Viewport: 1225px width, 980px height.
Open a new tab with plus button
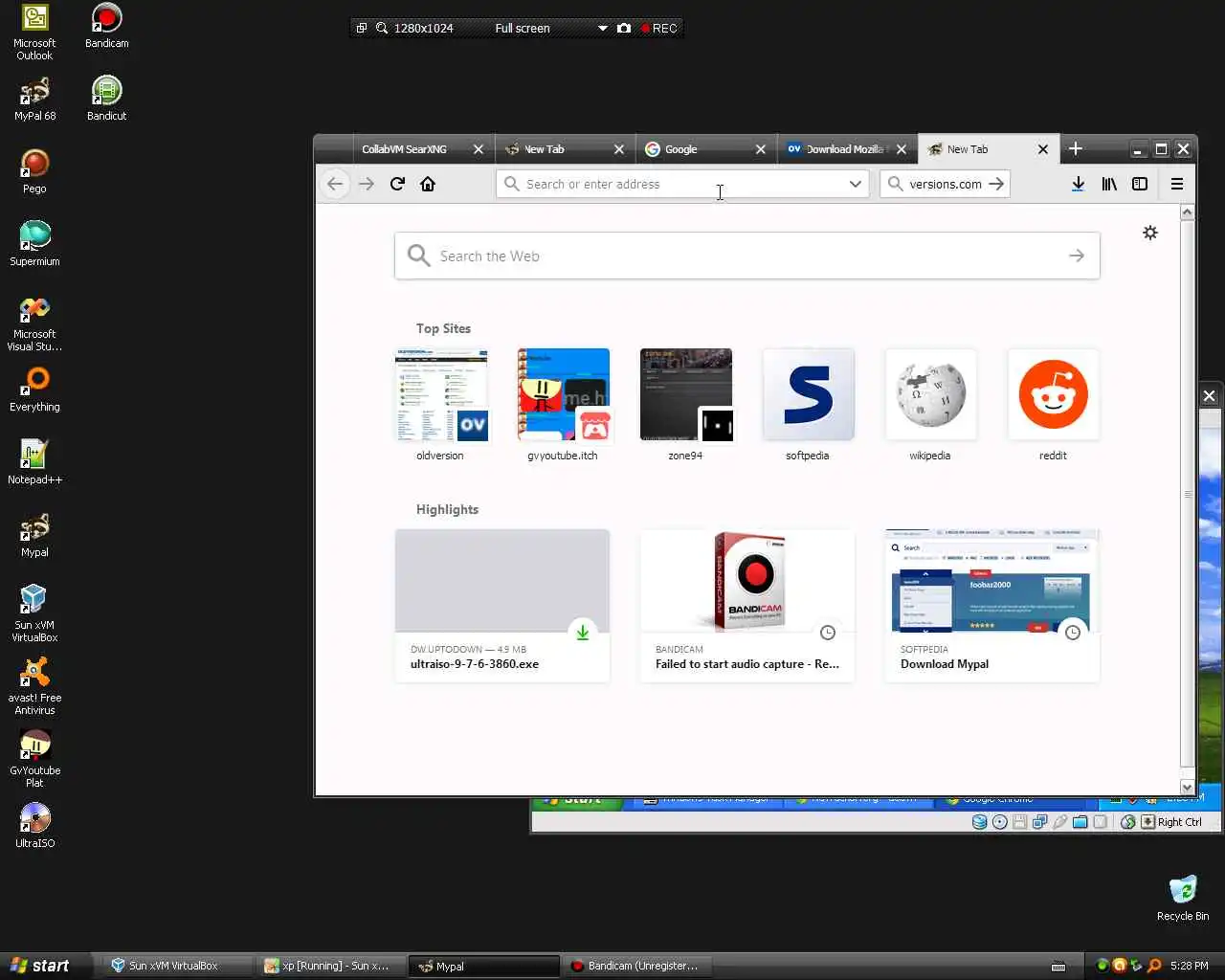tap(1075, 148)
